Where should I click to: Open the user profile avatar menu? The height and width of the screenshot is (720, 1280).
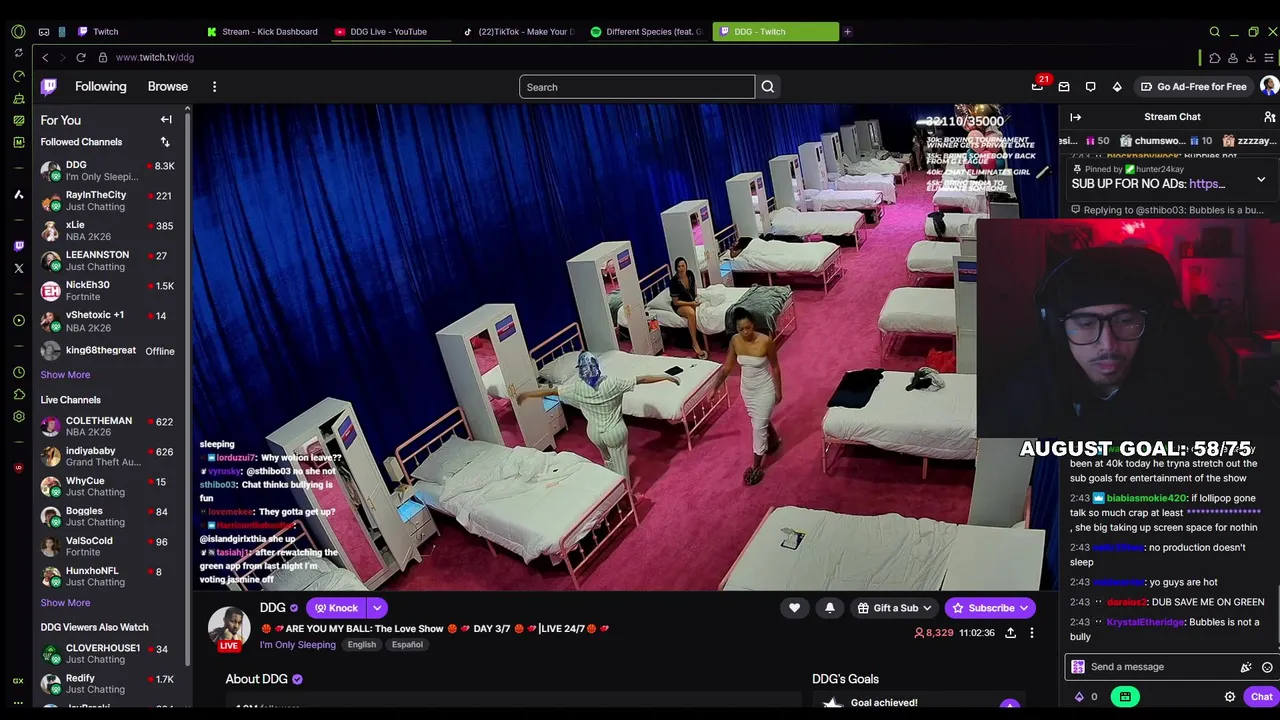click(1268, 87)
